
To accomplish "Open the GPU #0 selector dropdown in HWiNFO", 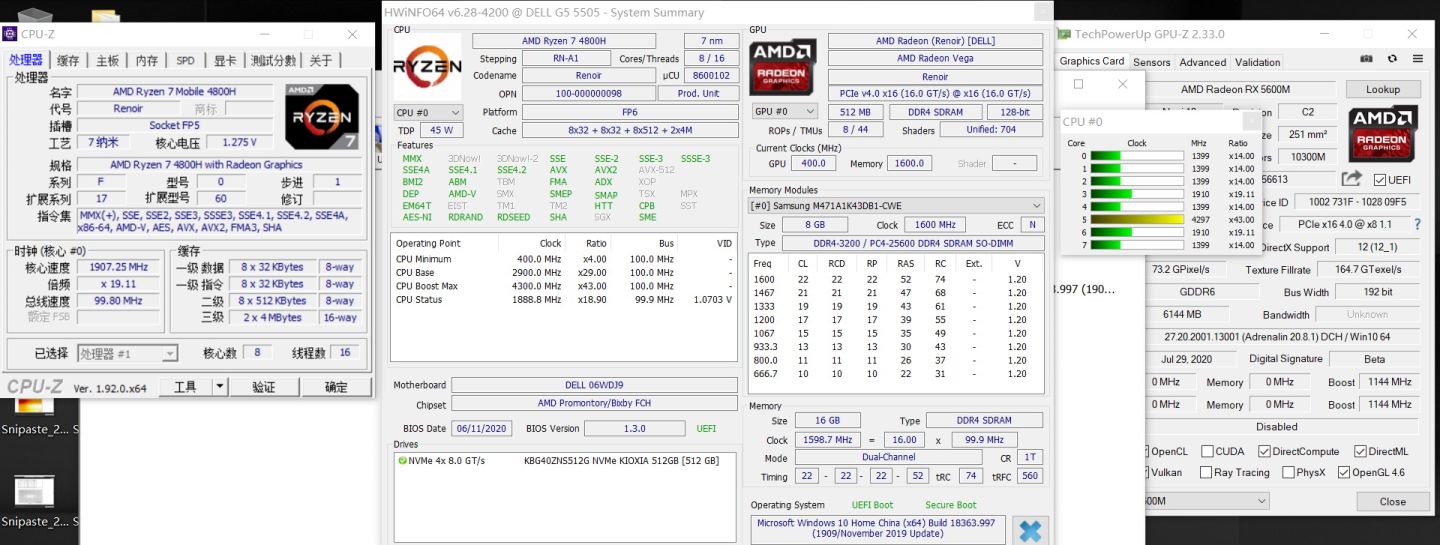I will coord(785,112).
